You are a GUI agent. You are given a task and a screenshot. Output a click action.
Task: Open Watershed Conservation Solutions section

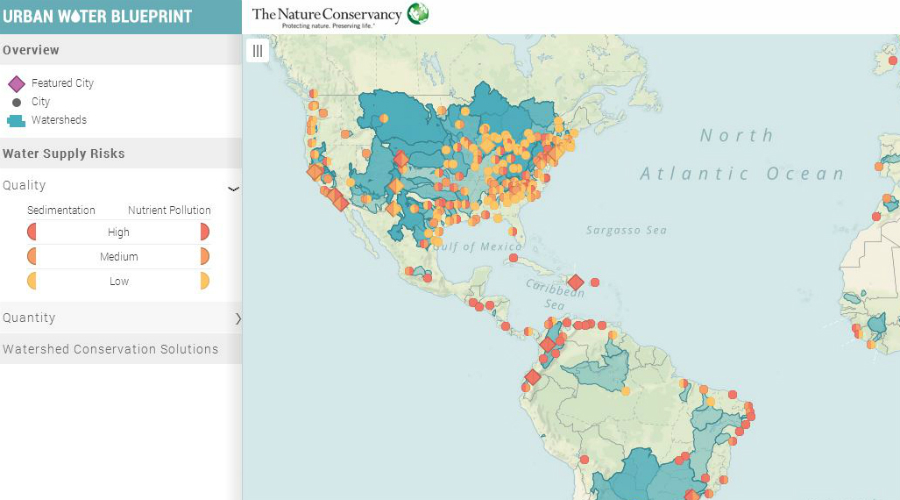(110, 349)
